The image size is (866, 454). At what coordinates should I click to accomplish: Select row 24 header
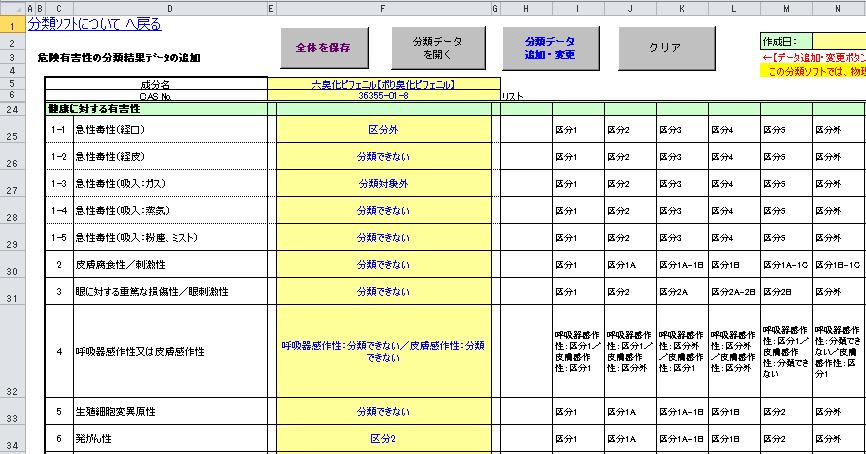(x=15, y=108)
